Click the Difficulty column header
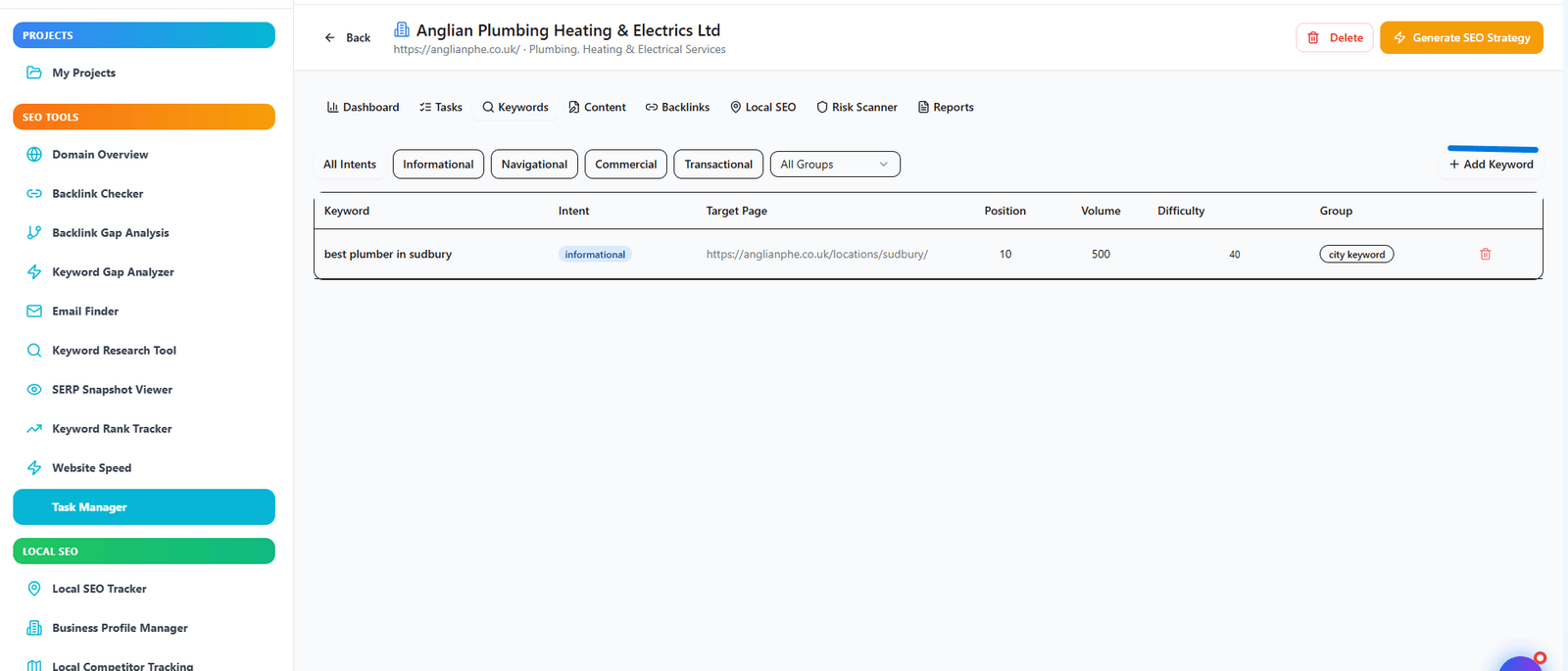The image size is (1568, 671). pos(1181,211)
